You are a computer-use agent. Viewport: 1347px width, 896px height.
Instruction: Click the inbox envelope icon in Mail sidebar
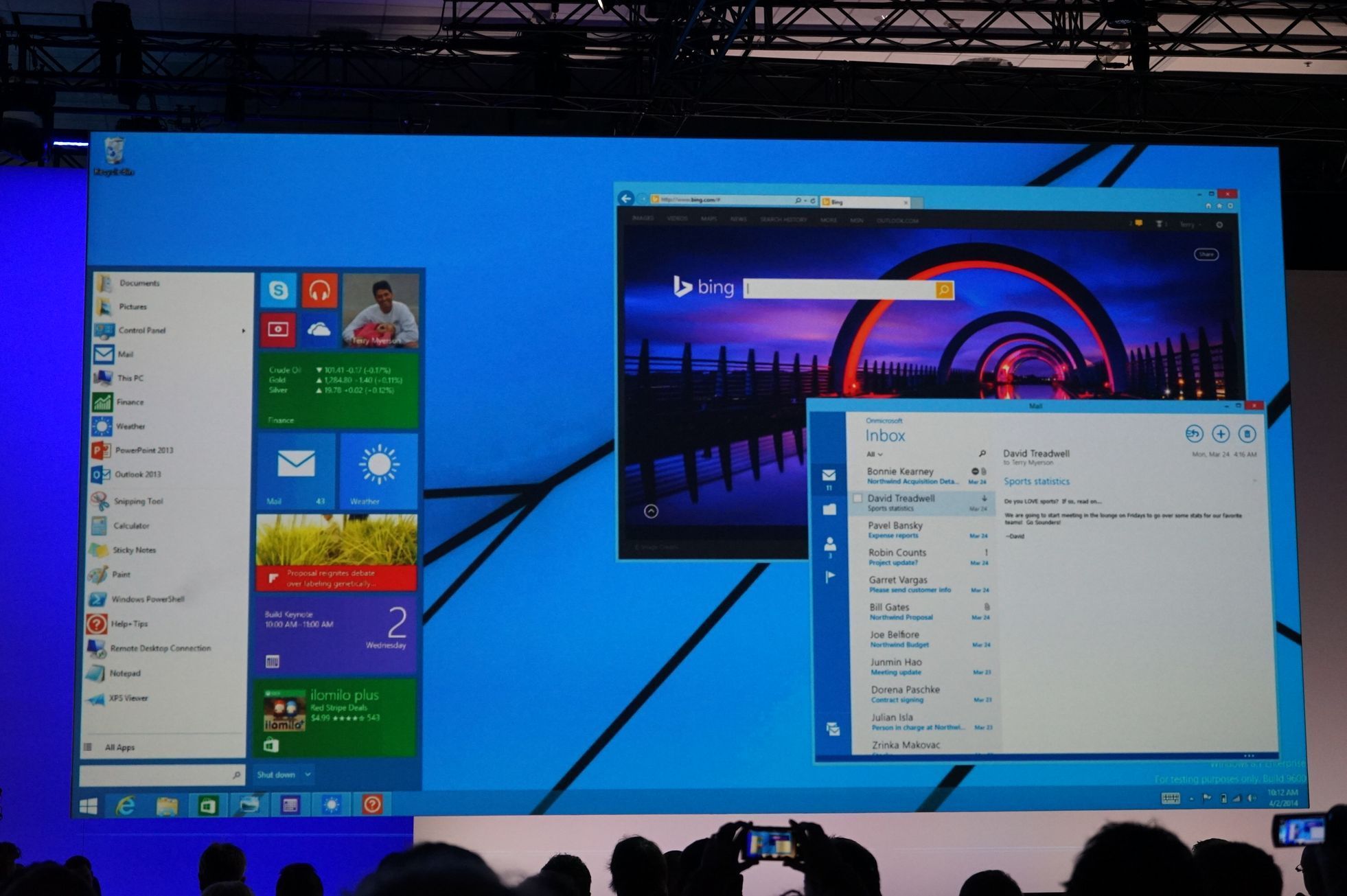coord(829,475)
